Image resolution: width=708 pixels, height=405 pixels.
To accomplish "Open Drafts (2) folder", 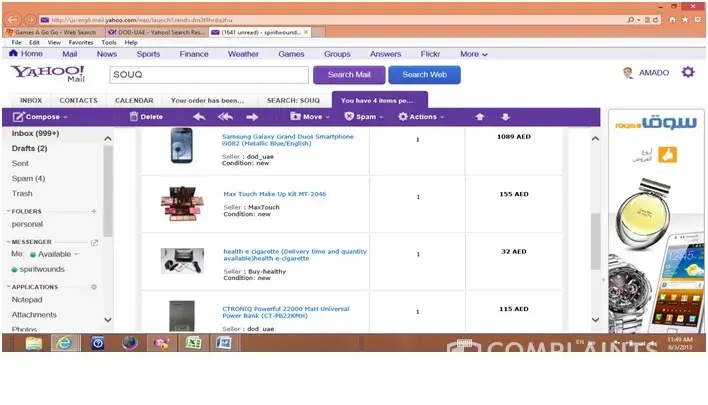I will coord(29,149).
